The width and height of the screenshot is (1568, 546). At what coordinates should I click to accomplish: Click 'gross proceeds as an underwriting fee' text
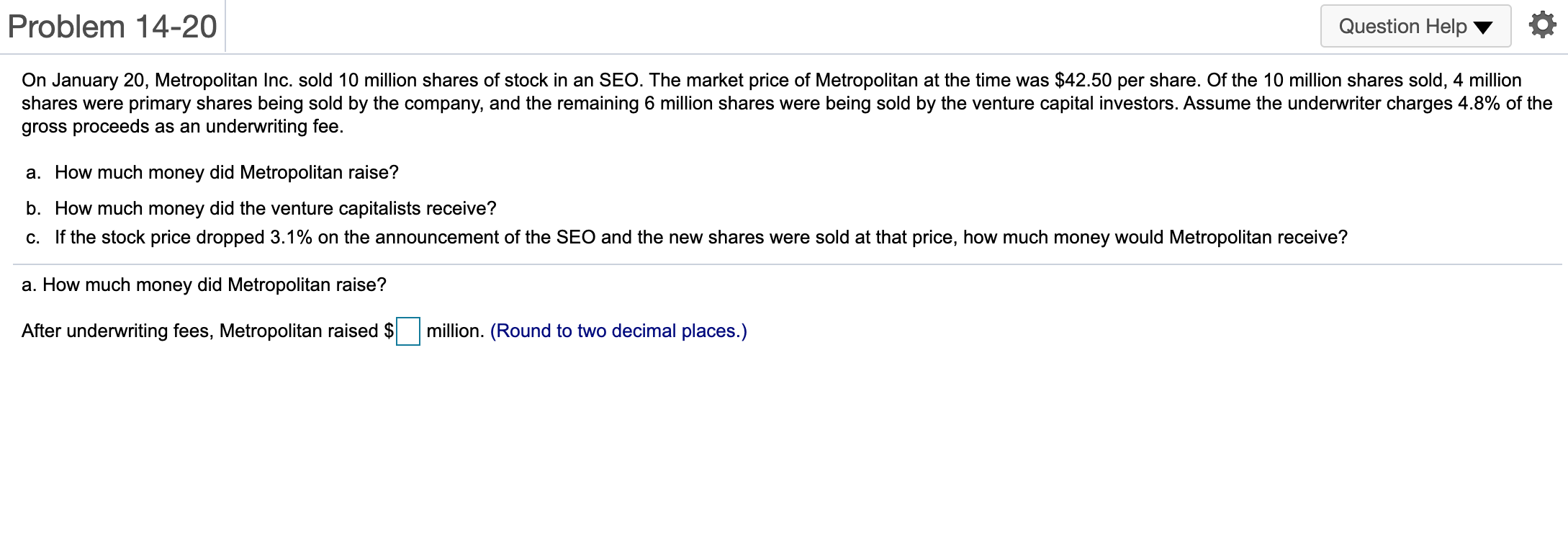pyautogui.click(x=182, y=126)
